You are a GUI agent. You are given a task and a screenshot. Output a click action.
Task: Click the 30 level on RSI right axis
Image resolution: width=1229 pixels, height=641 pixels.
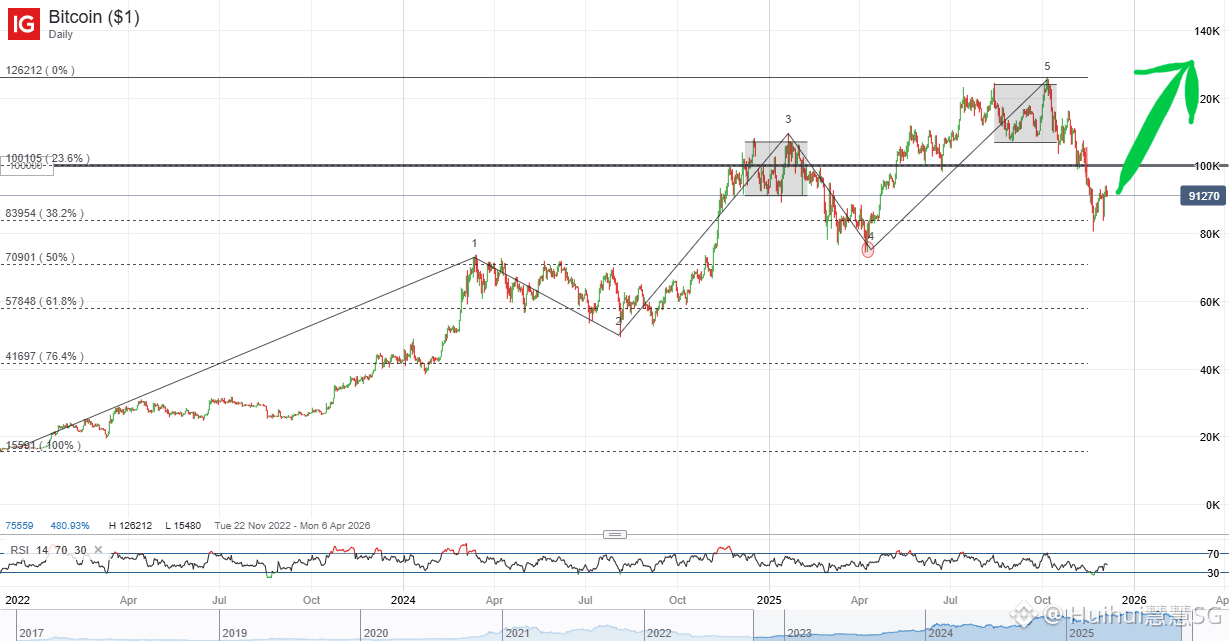tap(1212, 573)
